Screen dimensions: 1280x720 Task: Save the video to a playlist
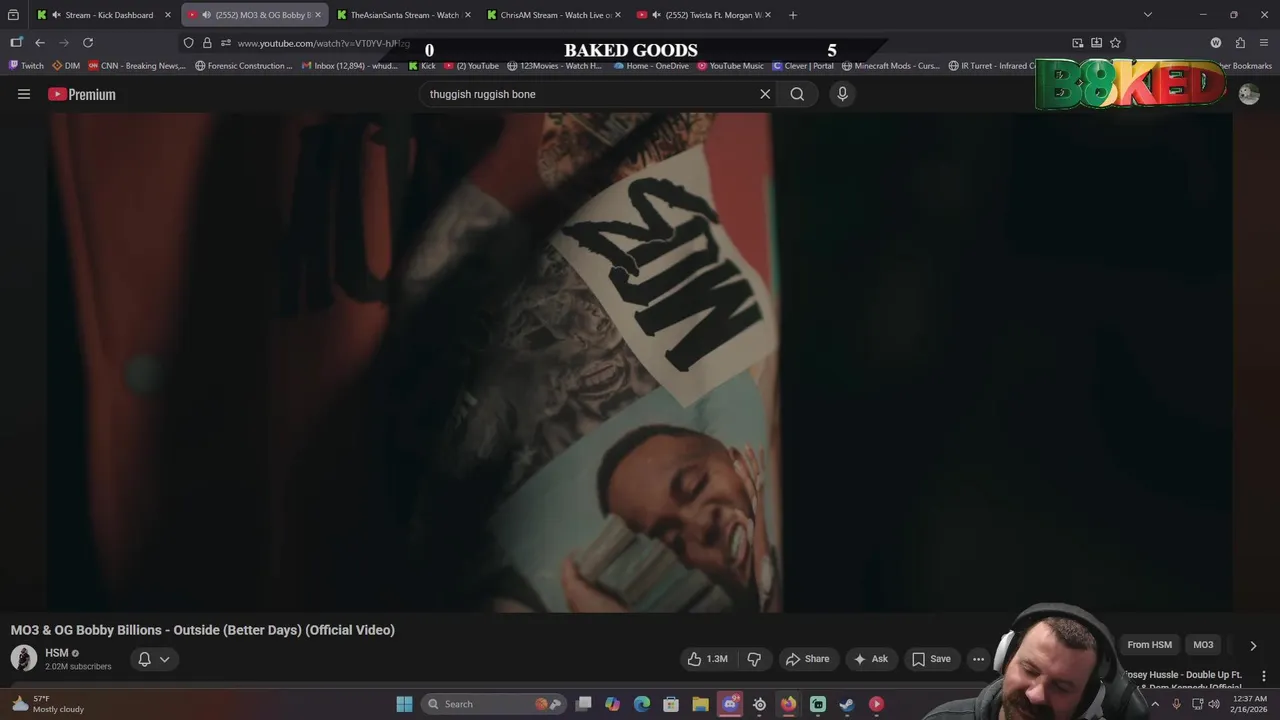(x=931, y=659)
